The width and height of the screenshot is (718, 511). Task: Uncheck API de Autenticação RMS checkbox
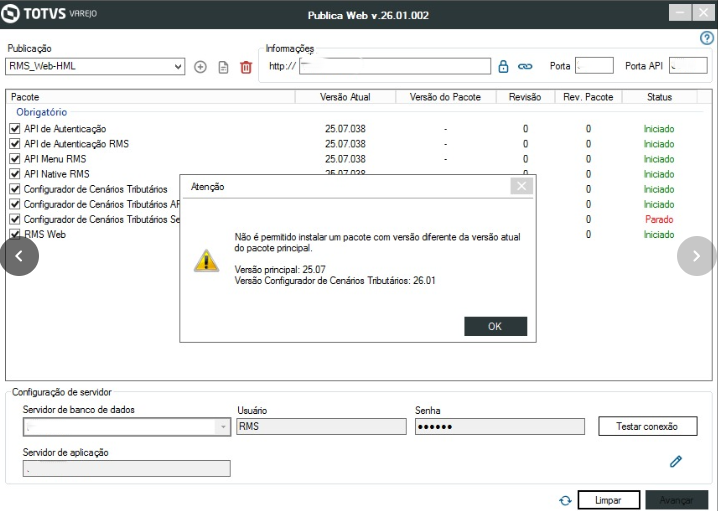click(15, 144)
